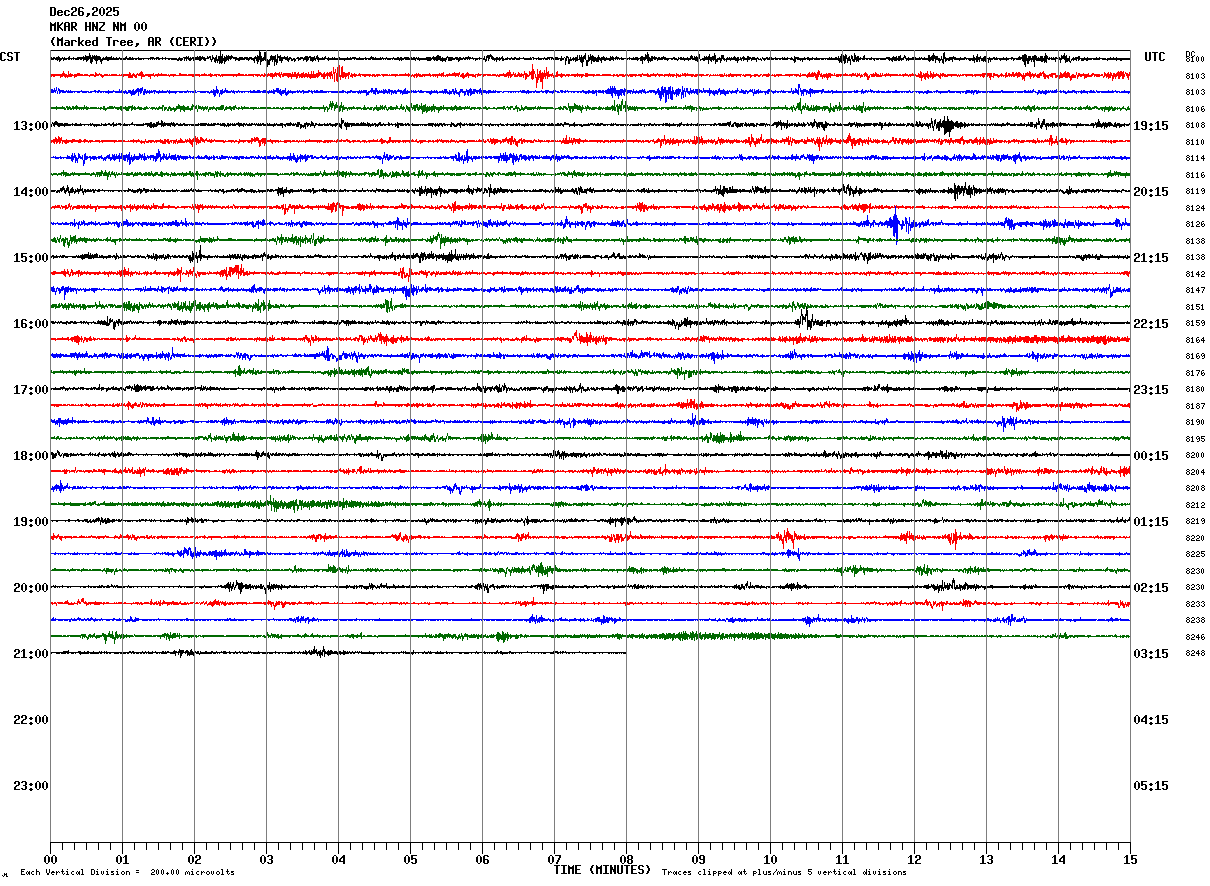Select the 13:00 CST time label

[30, 126]
